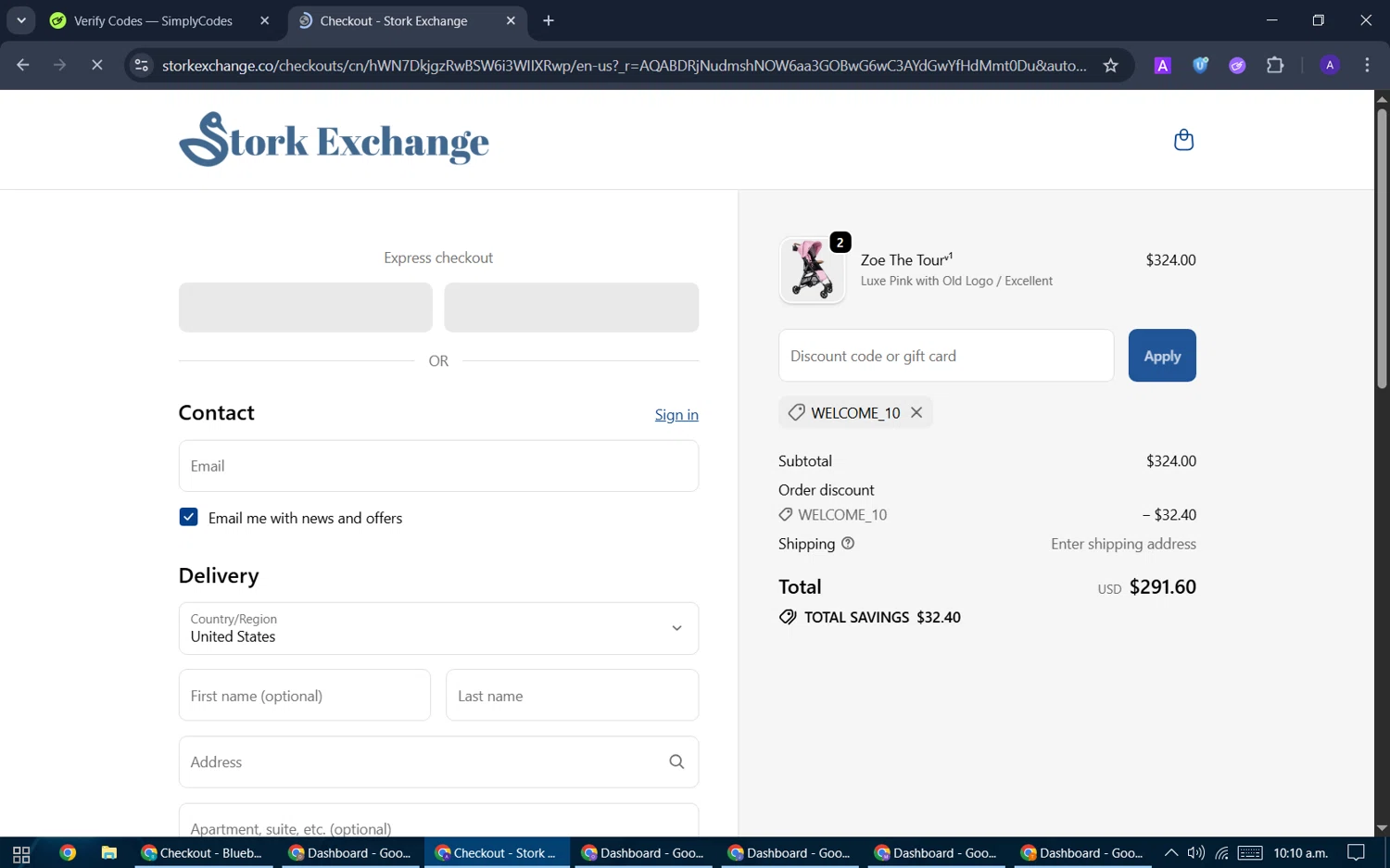Image resolution: width=1390 pixels, height=868 pixels.
Task: Click the $291.60 total amount
Action: 1162,586
